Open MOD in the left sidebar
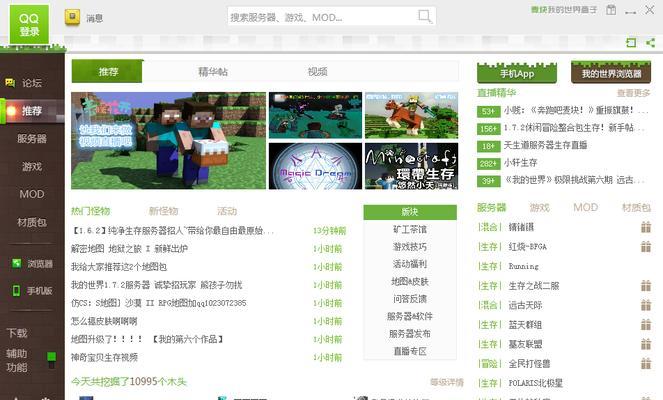Screen dimensions: 663x400 32,194
